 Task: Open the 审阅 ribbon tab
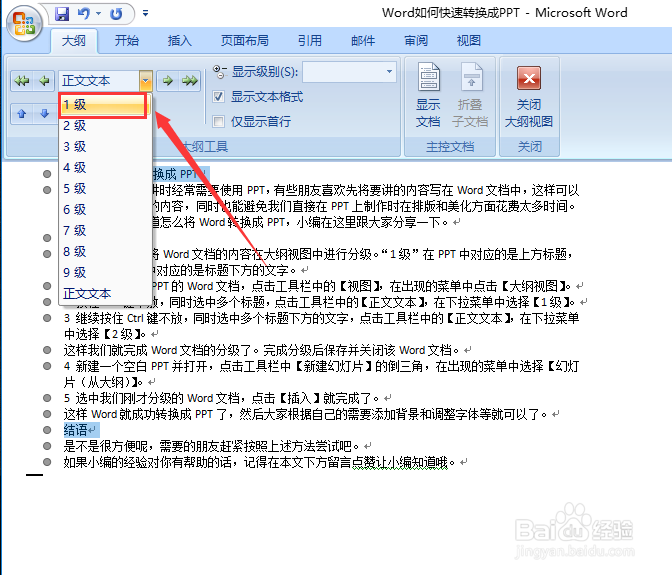click(416, 41)
